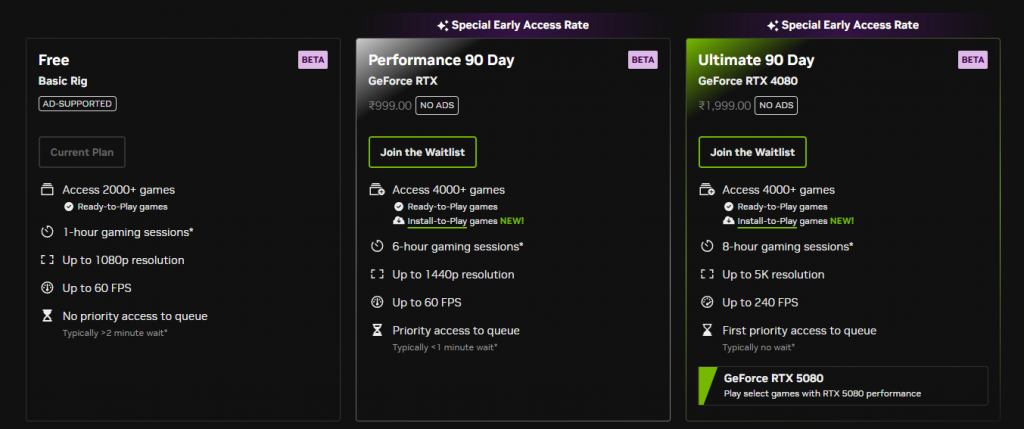The height and width of the screenshot is (429, 1024).
Task: Click the games library icon in Free plan
Action: [47, 190]
